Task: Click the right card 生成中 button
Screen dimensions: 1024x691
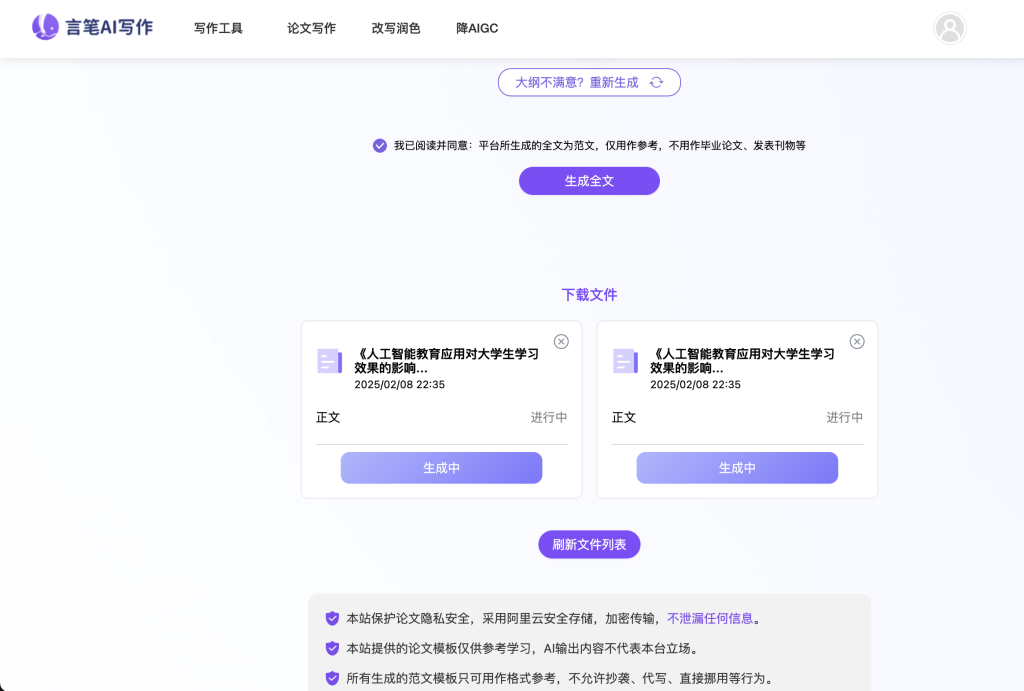Action: (737, 468)
